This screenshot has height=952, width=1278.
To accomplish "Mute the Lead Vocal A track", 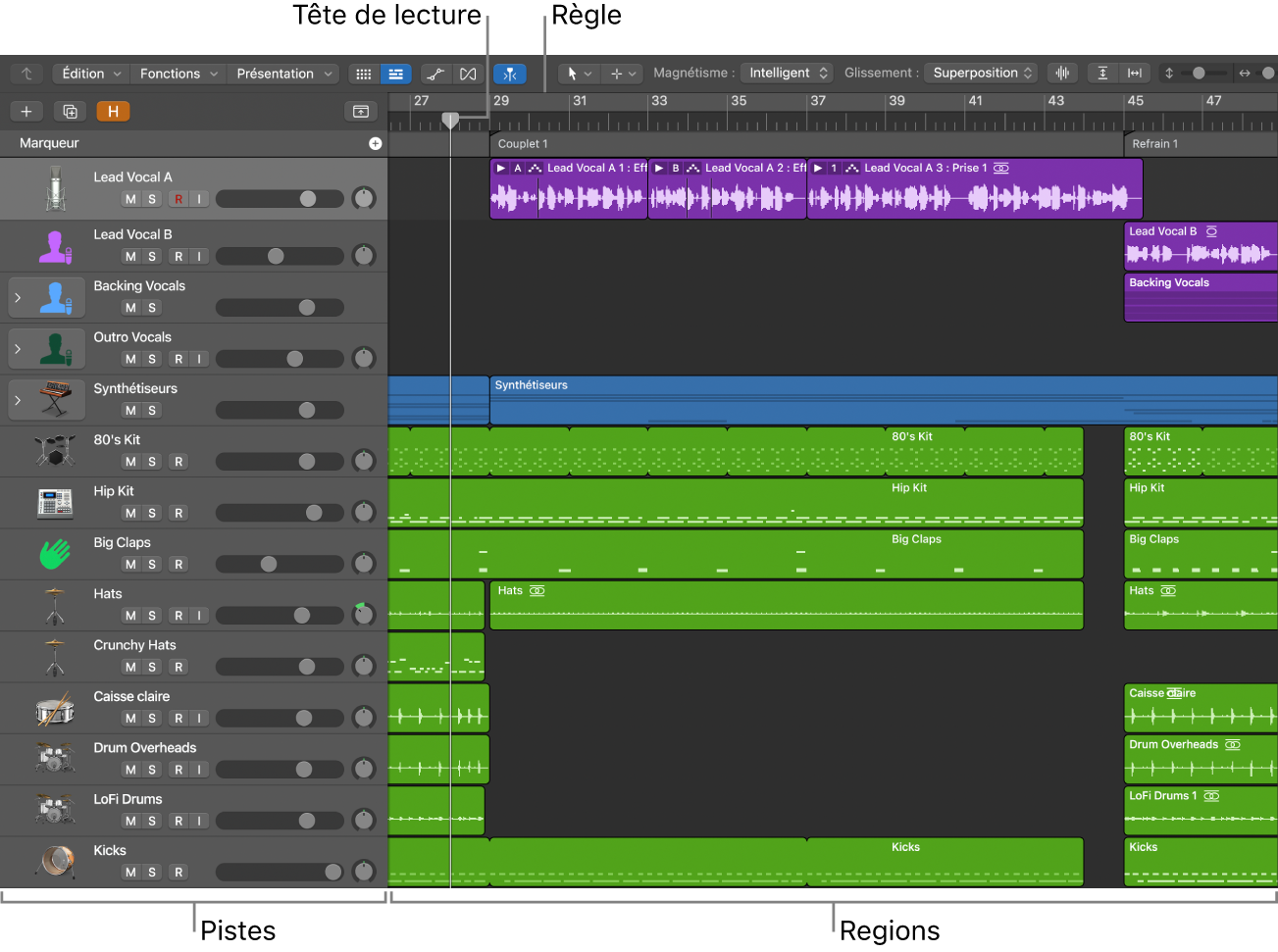I will point(130,199).
